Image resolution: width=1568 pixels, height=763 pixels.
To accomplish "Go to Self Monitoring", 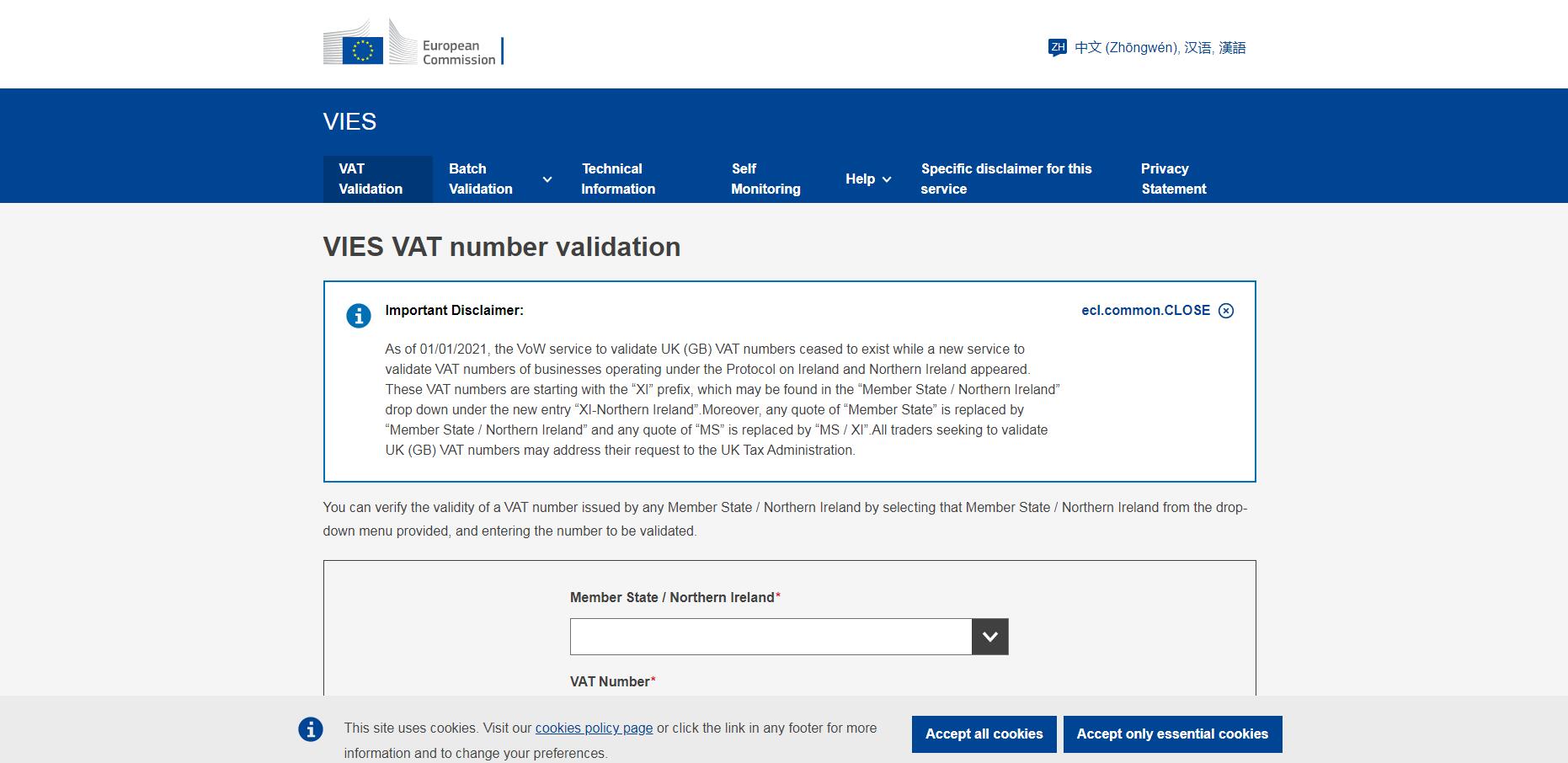I will [765, 179].
